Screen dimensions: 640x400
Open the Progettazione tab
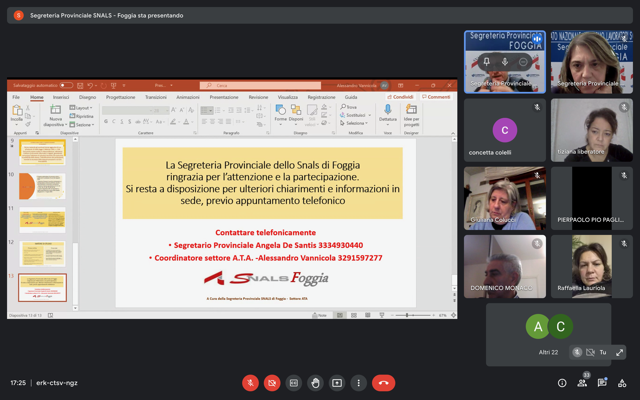120,97
